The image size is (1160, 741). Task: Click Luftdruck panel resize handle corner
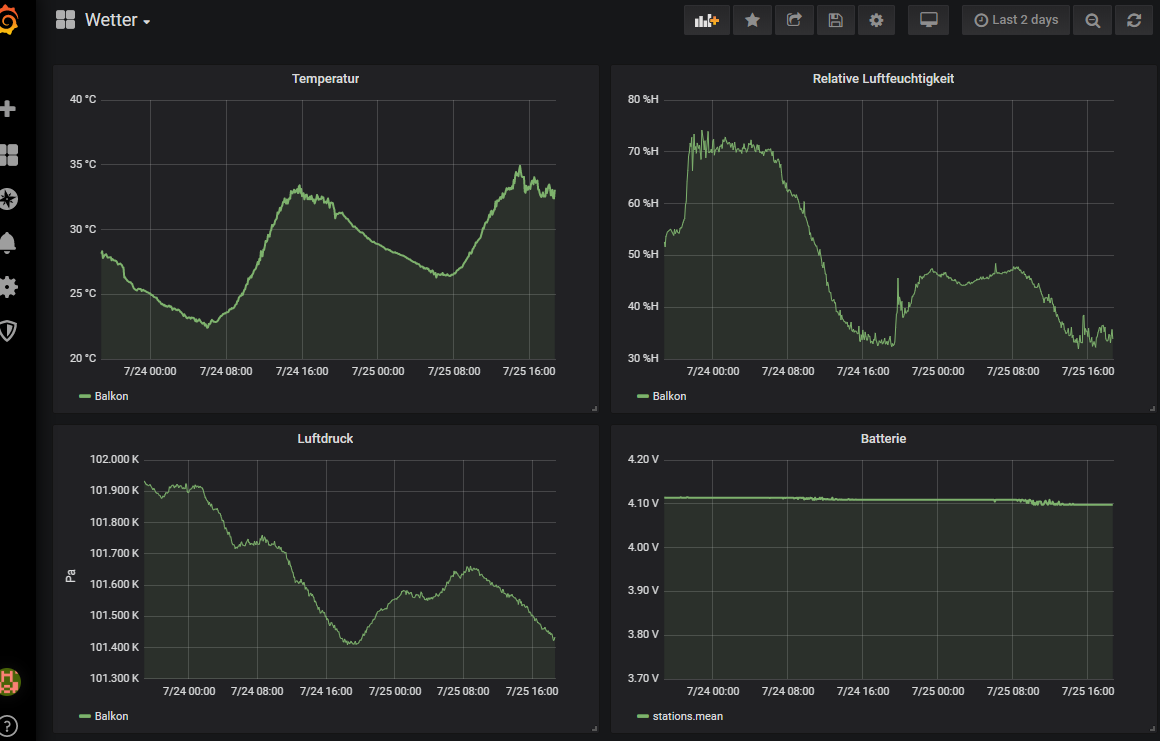point(594,728)
